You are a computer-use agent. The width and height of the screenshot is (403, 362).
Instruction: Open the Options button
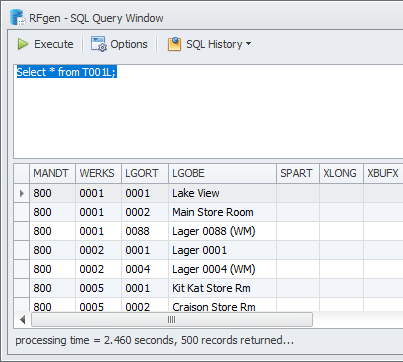(x=119, y=44)
